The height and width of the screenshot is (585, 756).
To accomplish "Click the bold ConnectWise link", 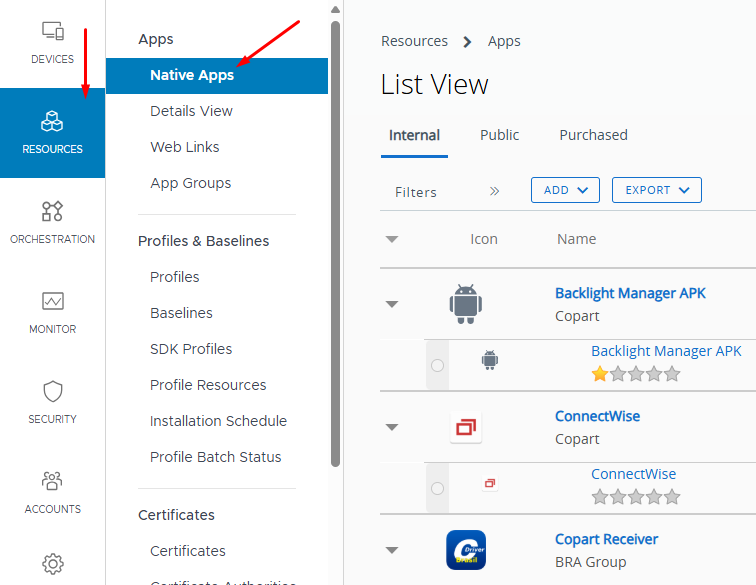I will 597,416.
